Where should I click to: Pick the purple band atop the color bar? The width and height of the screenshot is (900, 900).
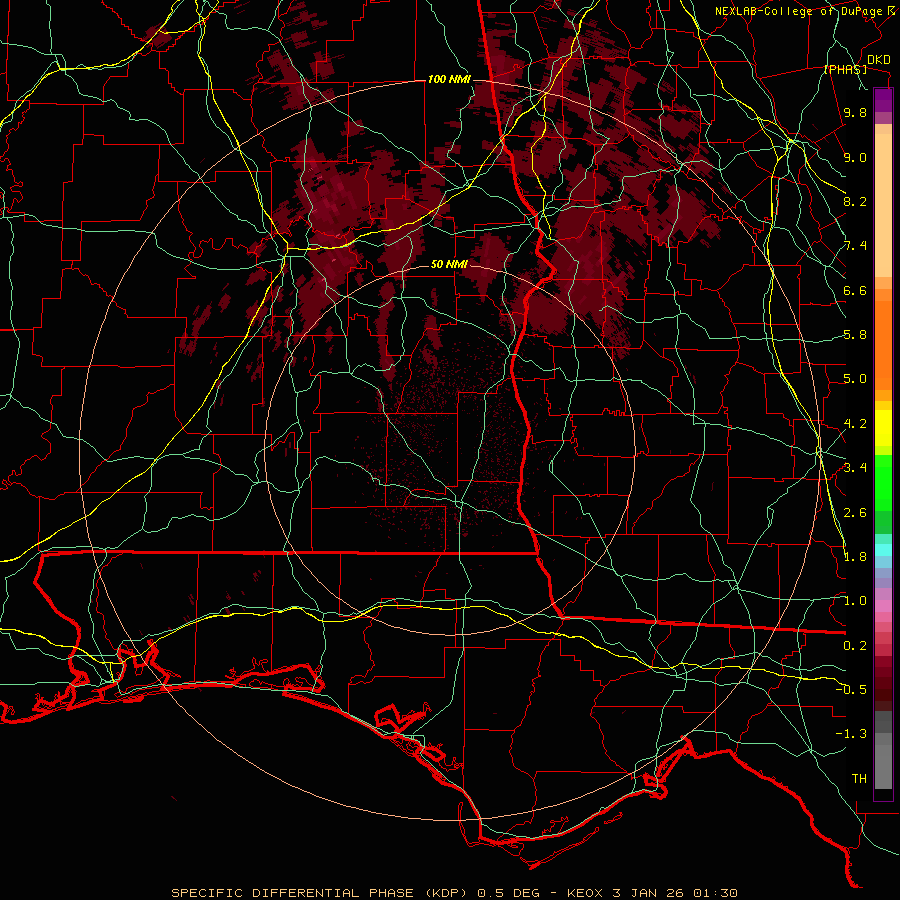point(883,100)
